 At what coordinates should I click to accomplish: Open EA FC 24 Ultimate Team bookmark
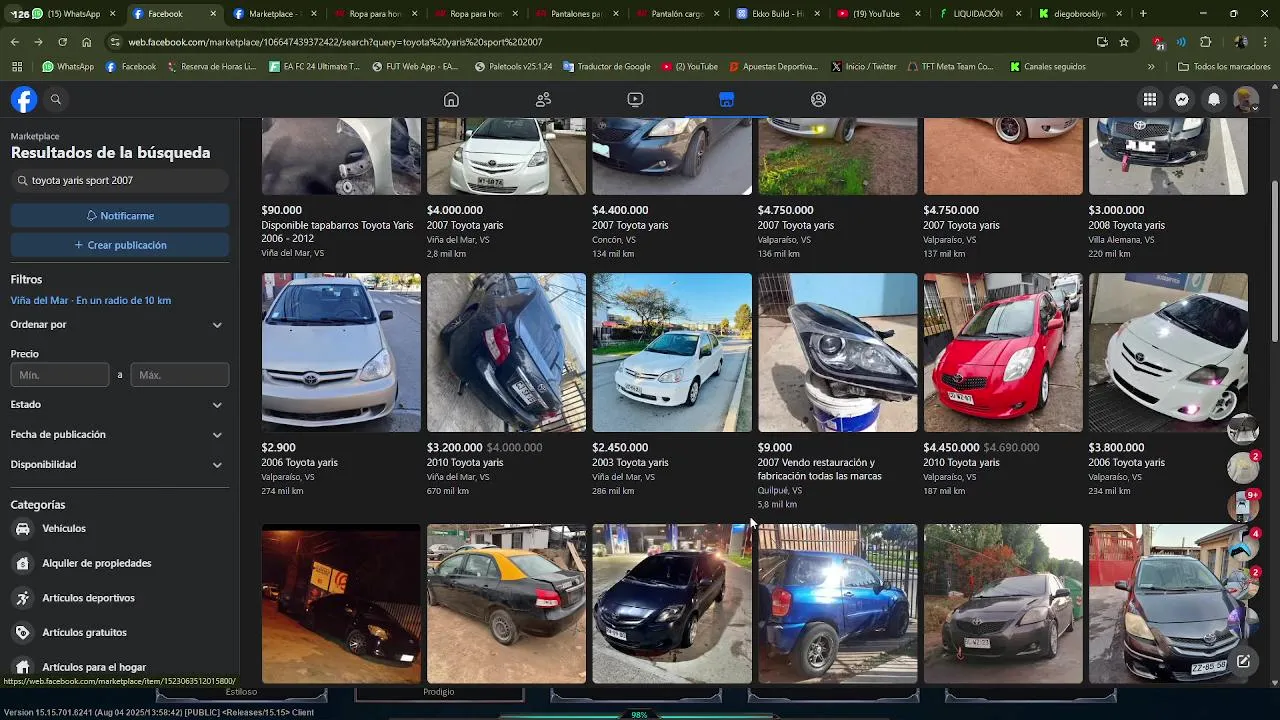[314, 67]
